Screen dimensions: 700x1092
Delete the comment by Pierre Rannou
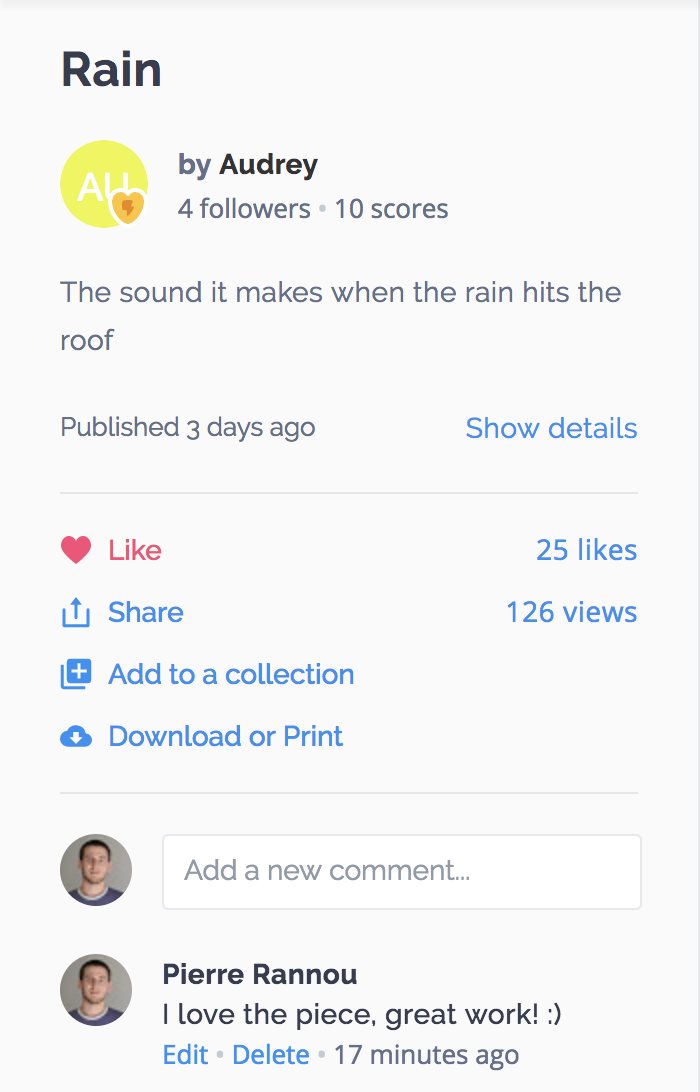271,1055
